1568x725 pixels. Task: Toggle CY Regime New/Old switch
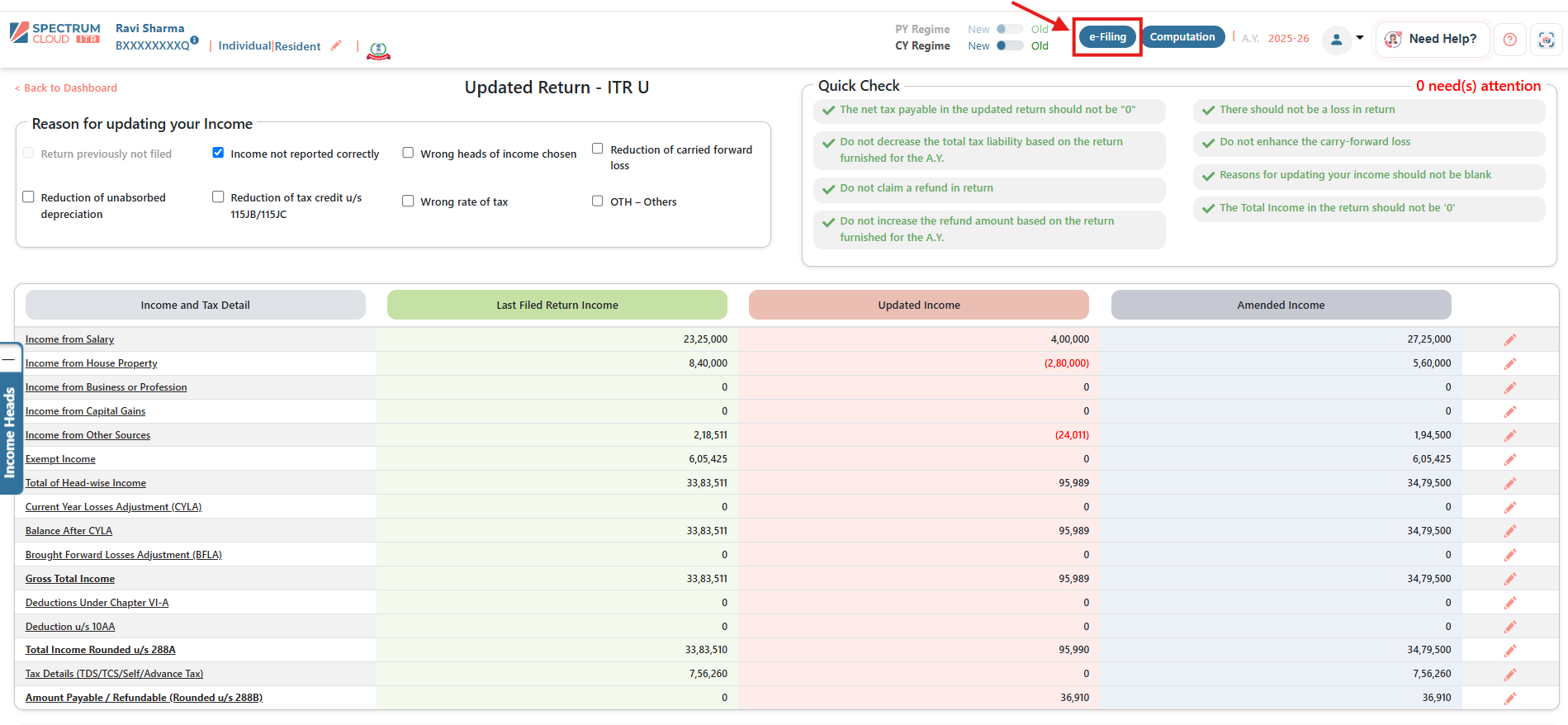pyautogui.click(x=1009, y=45)
